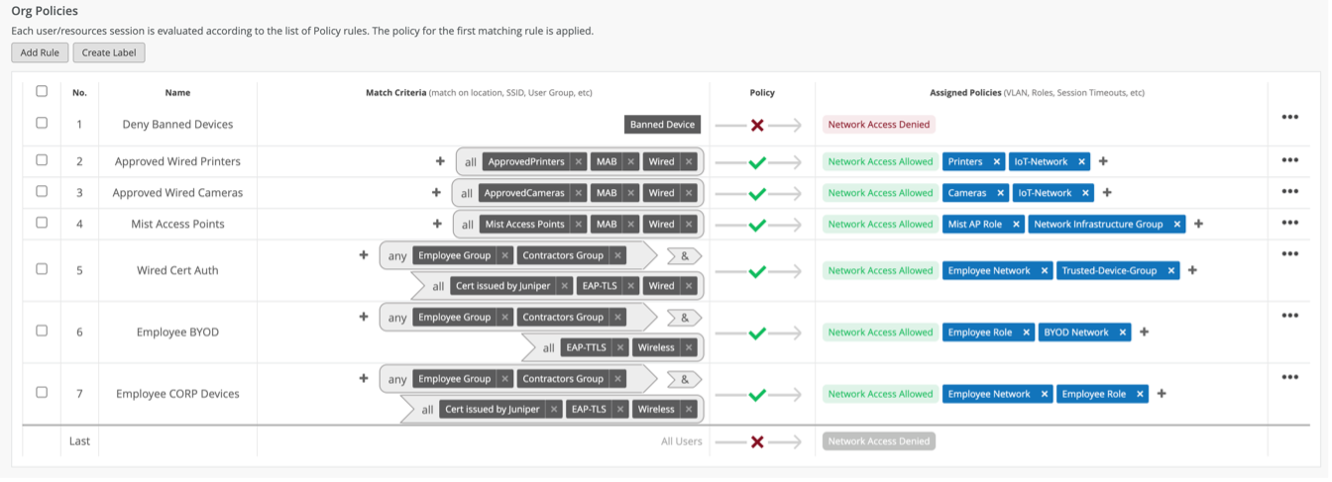This screenshot has height=482, width=1332.
Task: Click the Employee CORP Devices rule name
Action: [178, 394]
